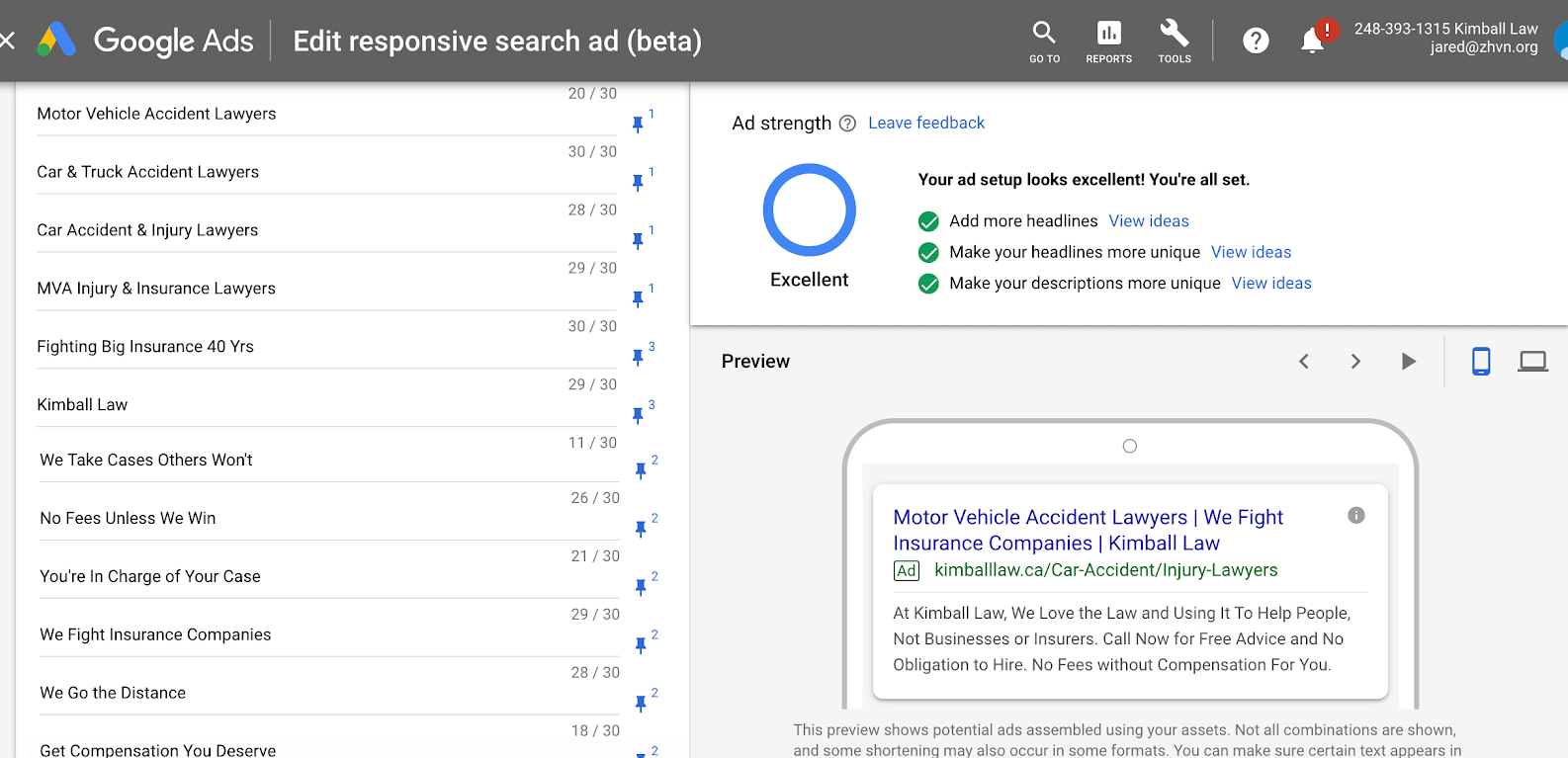
Task: Edit the No Fees Unless We Win field
Action: pyautogui.click(x=329, y=519)
